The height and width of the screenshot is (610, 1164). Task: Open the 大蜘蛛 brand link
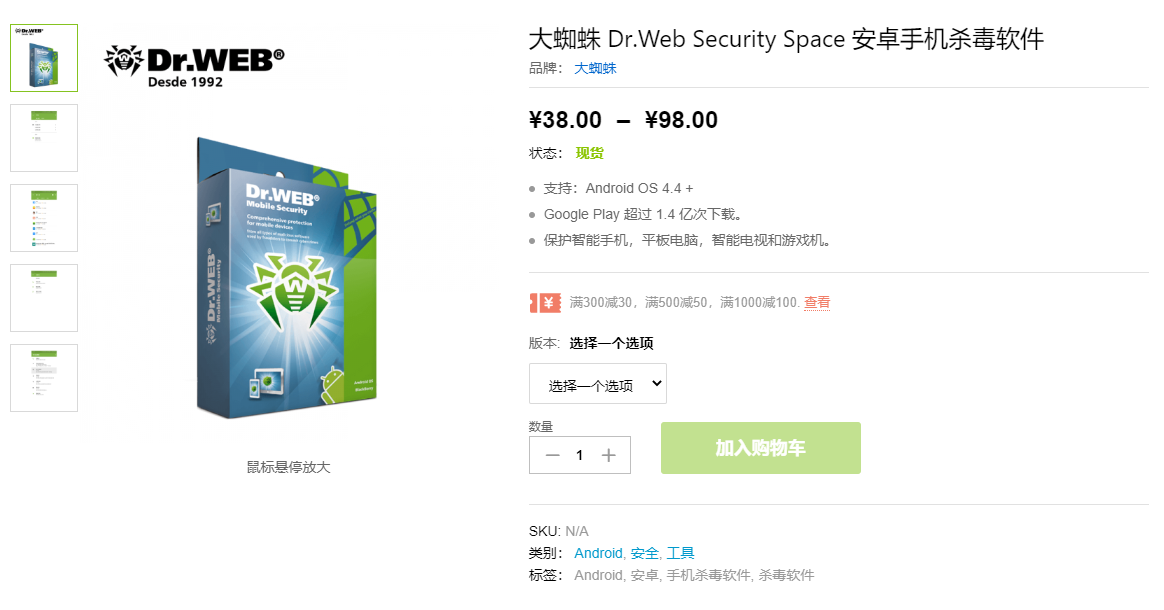[x=595, y=68]
